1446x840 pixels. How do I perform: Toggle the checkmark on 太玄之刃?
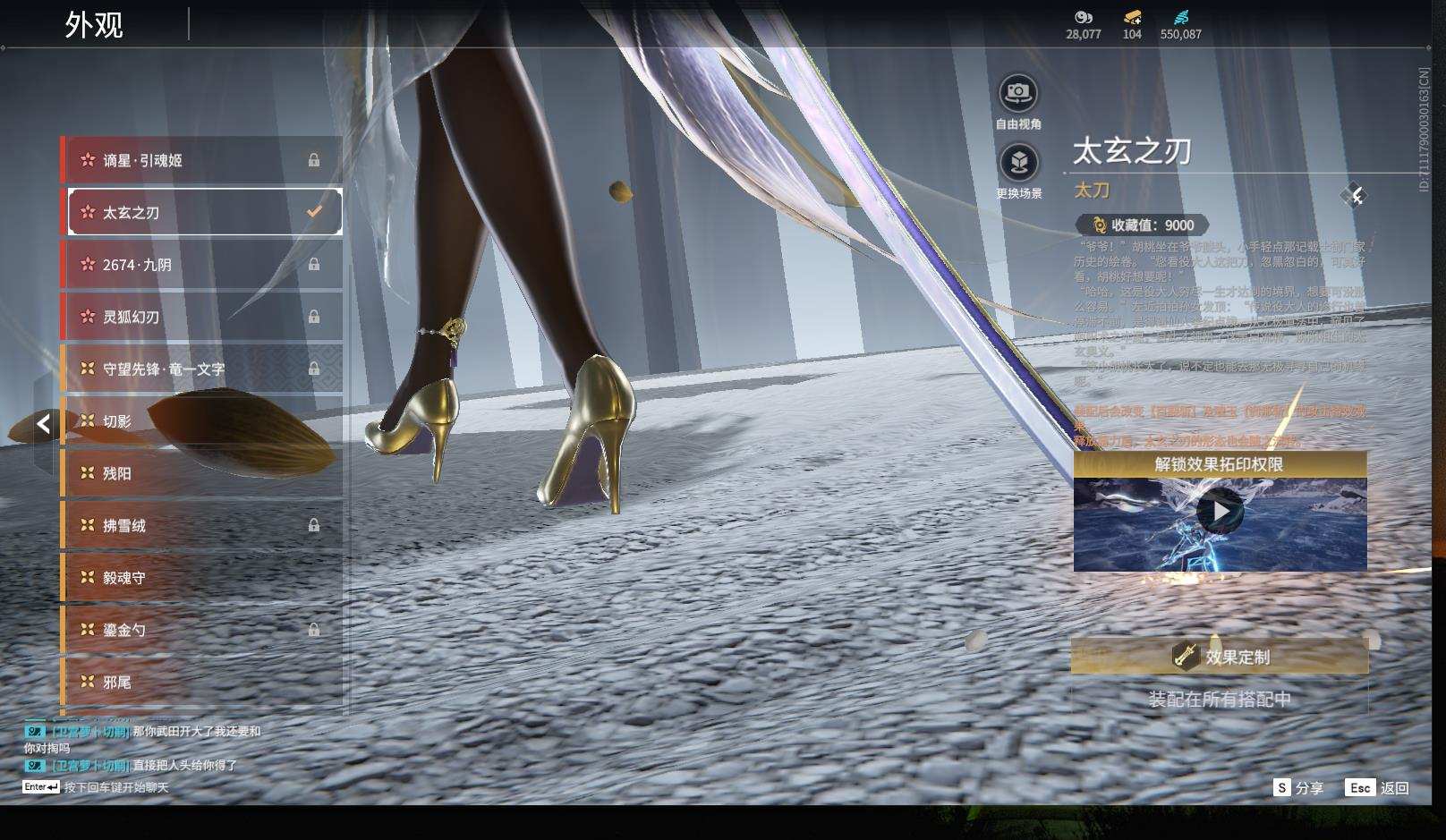[314, 212]
